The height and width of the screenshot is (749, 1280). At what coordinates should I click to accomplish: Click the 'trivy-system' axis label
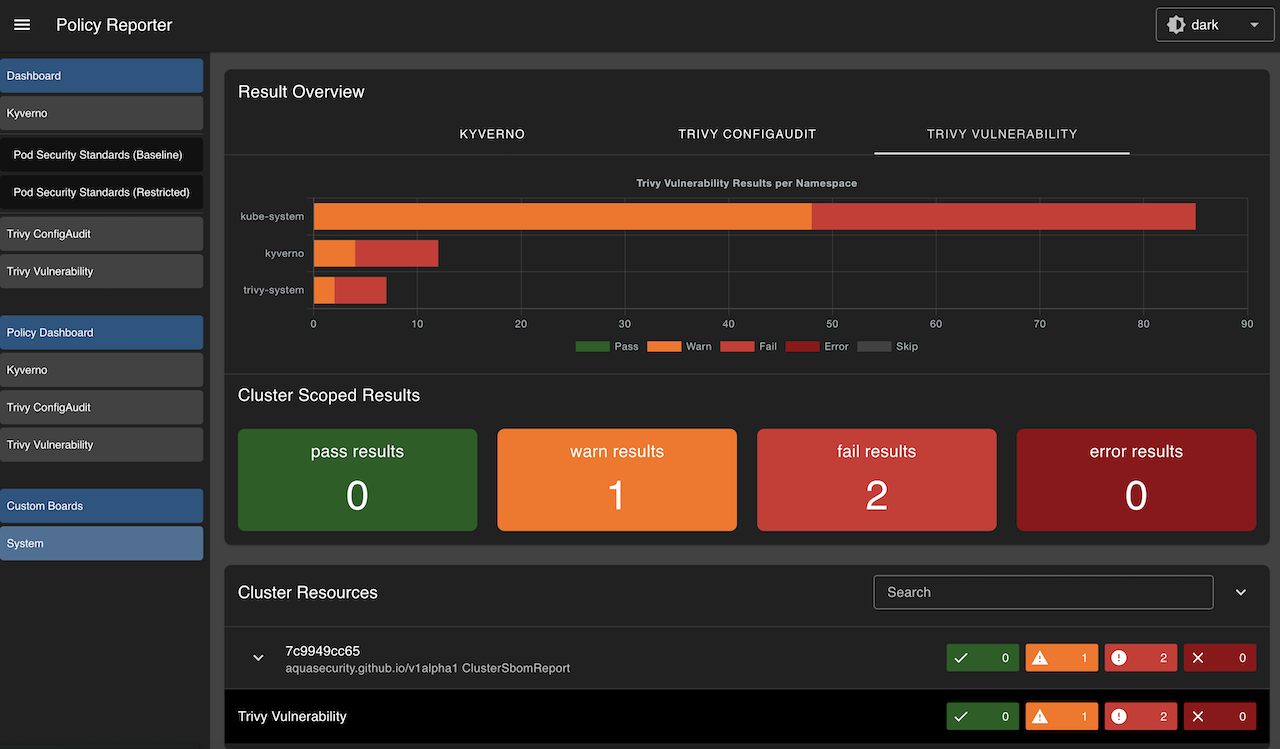[x=274, y=290]
